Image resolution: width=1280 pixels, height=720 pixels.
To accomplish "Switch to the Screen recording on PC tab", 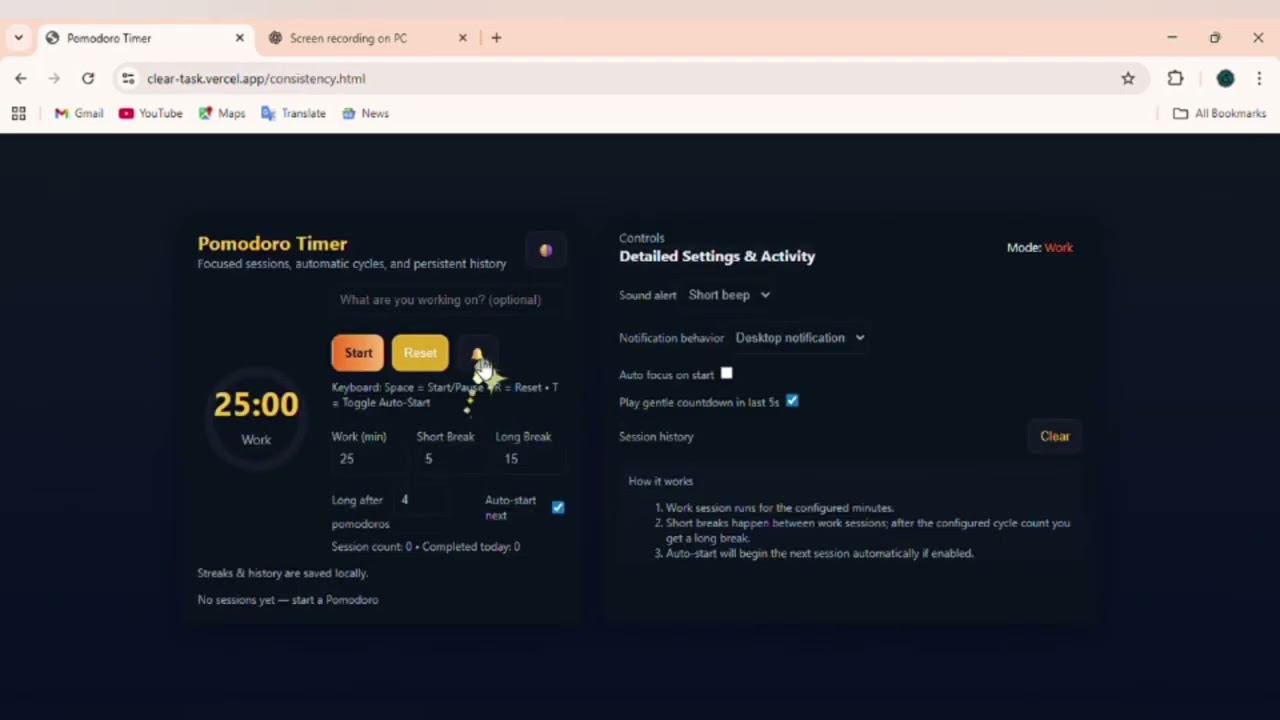I will [368, 38].
